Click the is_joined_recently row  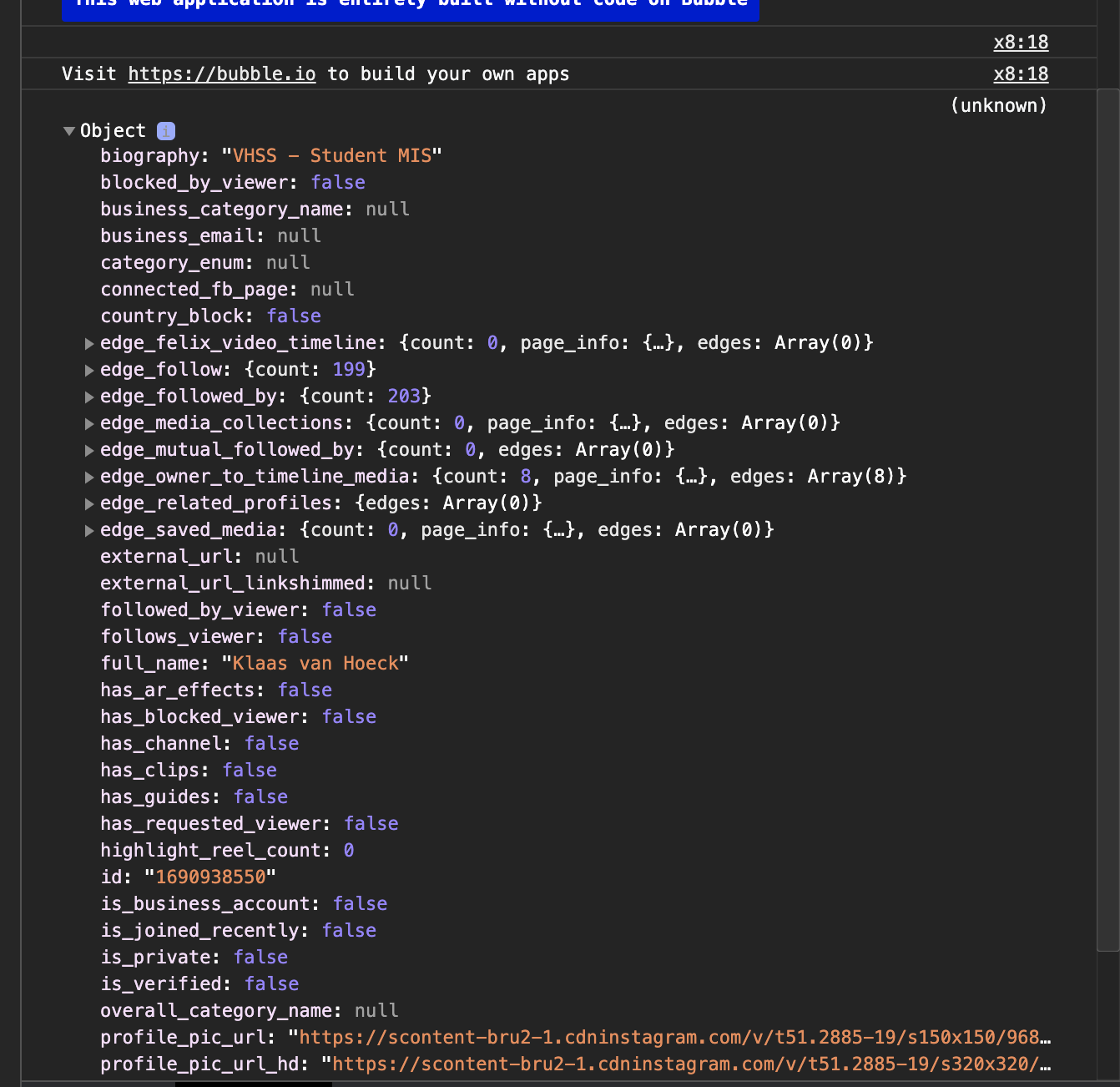point(238,930)
